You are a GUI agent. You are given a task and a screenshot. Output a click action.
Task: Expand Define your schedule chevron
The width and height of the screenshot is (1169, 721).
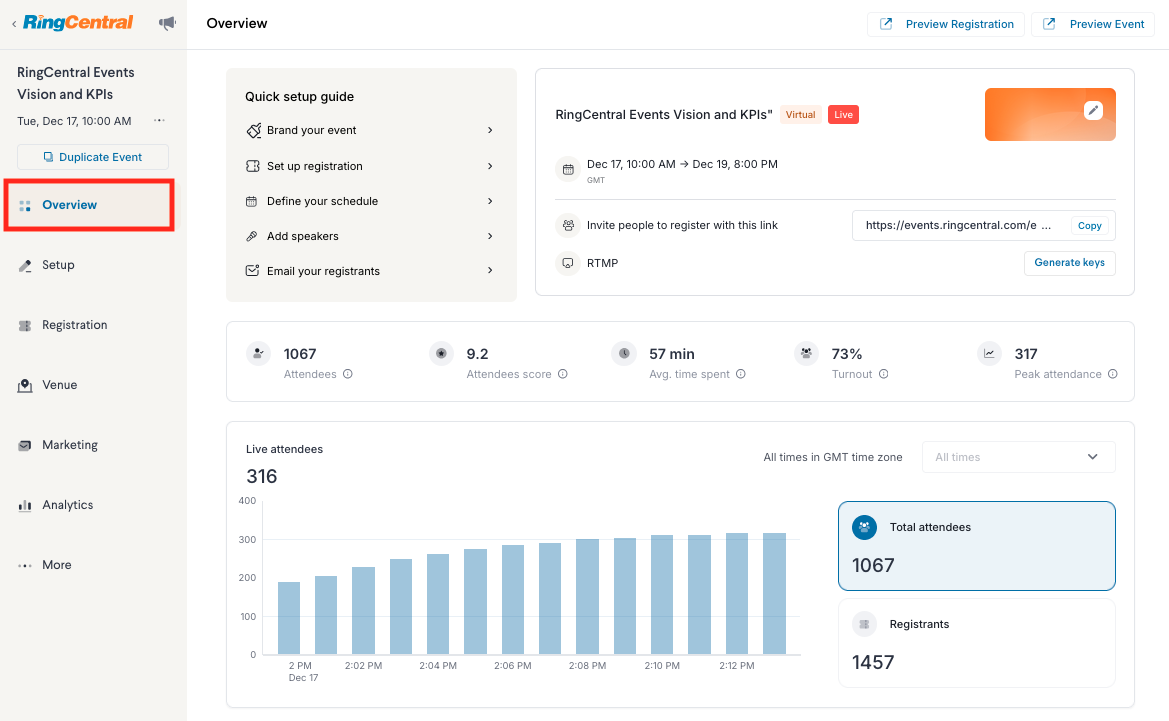point(490,201)
